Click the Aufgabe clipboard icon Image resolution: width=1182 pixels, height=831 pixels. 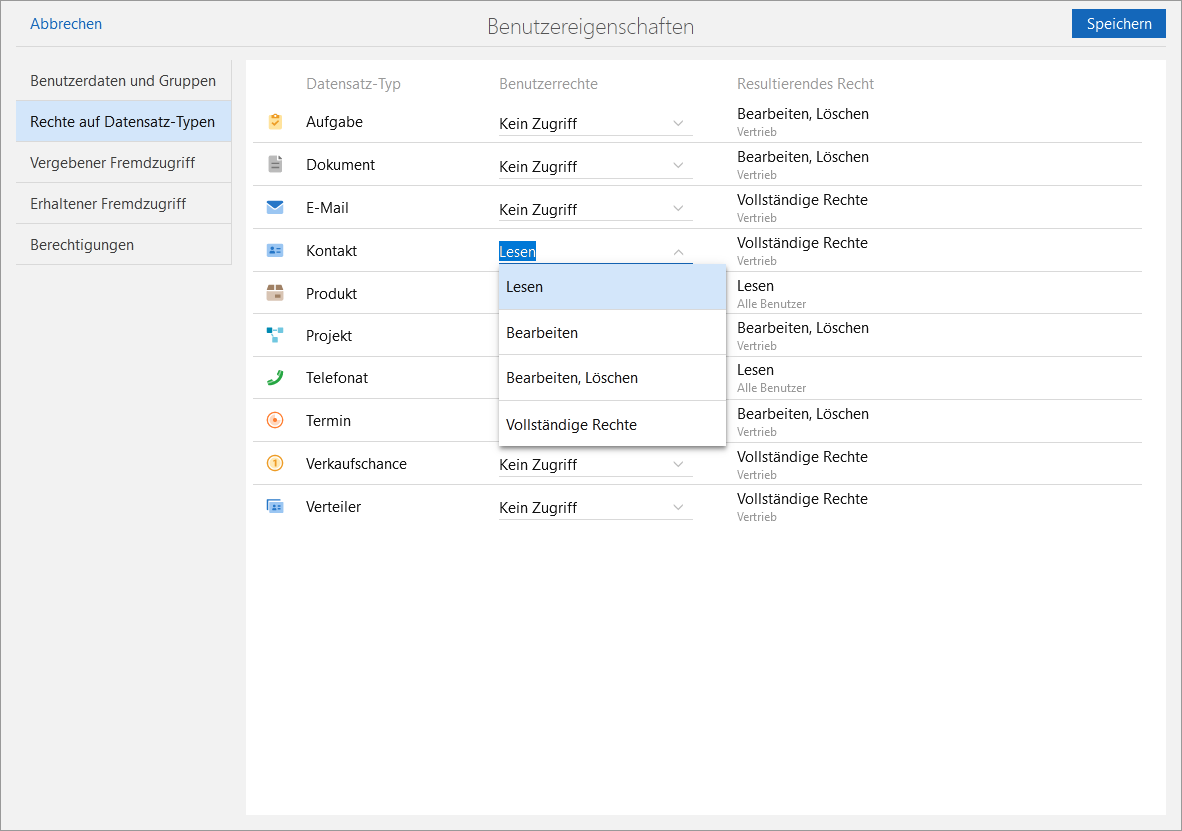coord(275,122)
